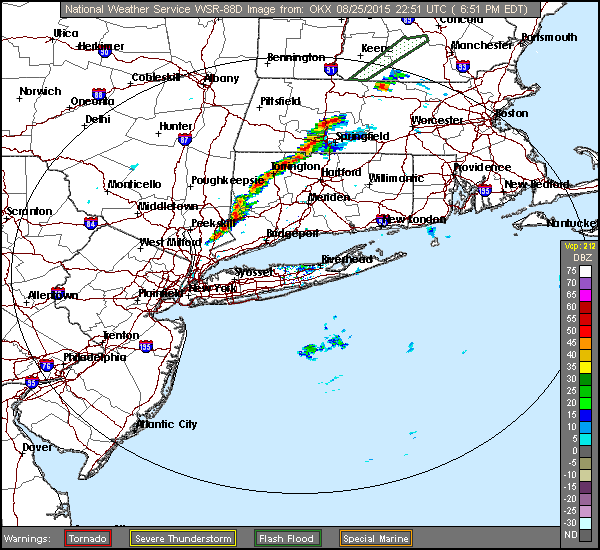
Task: Select the Atlantic City map label
Action: (x=167, y=424)
